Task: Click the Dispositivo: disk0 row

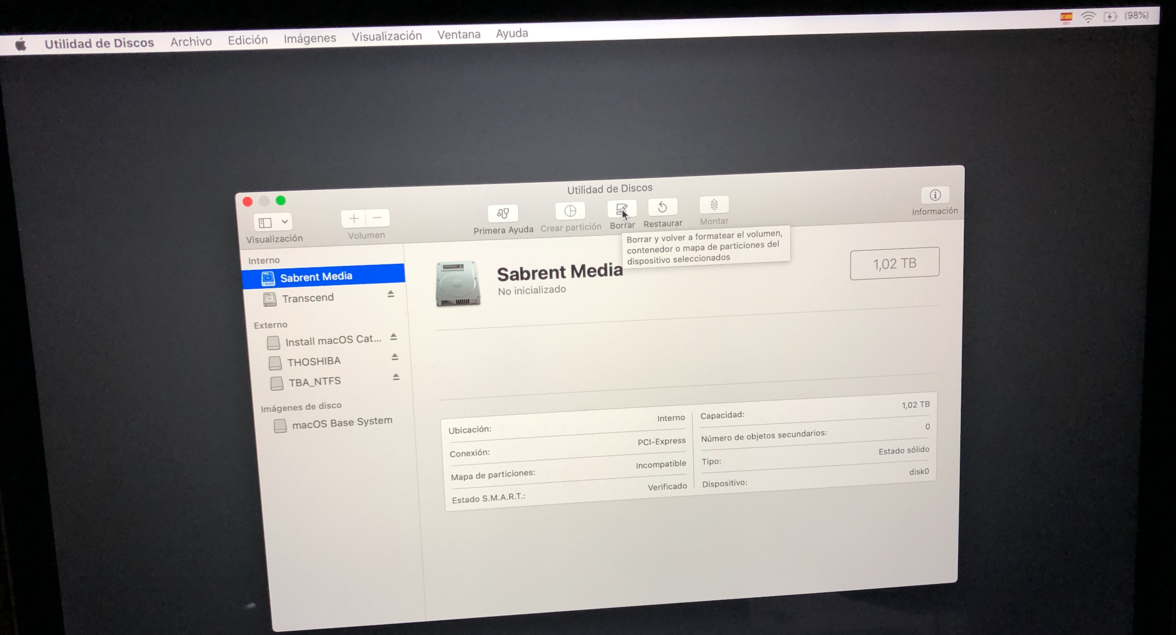Action: 815,478
